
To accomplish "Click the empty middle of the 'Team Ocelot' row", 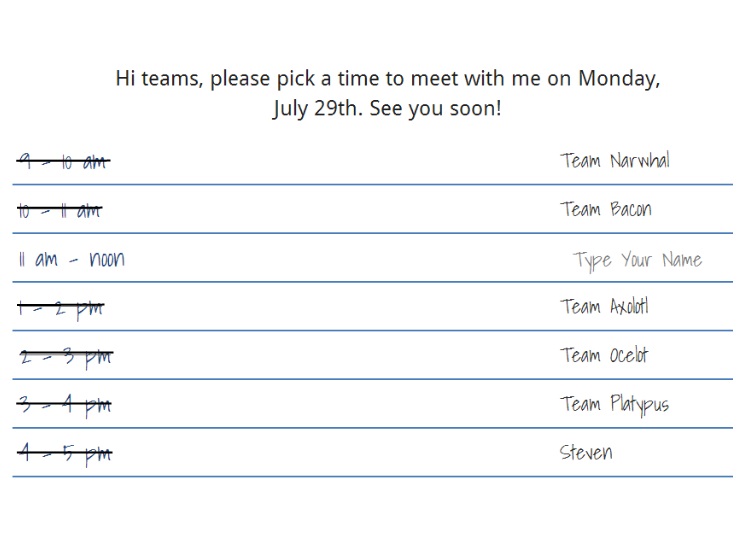I will click(x=333, y=356).
